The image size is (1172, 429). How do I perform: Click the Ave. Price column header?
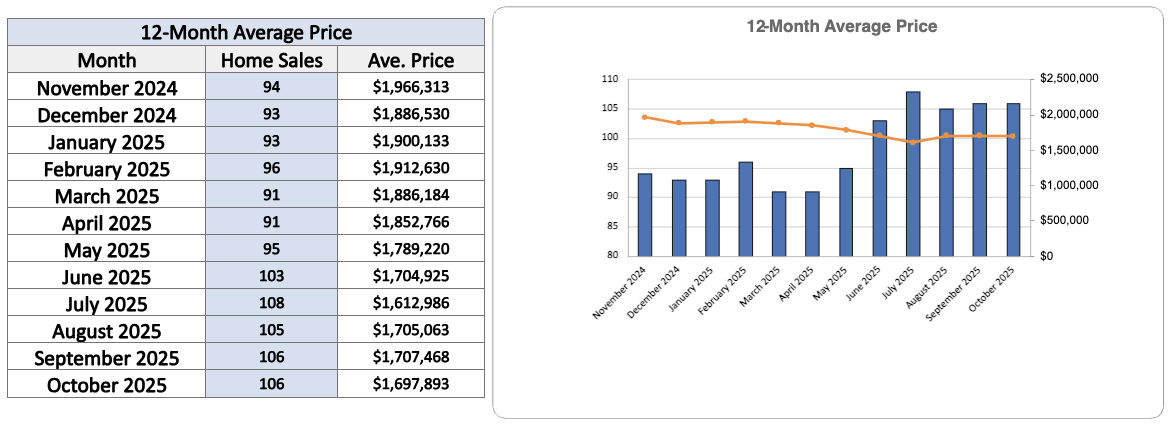click(411, 60)
